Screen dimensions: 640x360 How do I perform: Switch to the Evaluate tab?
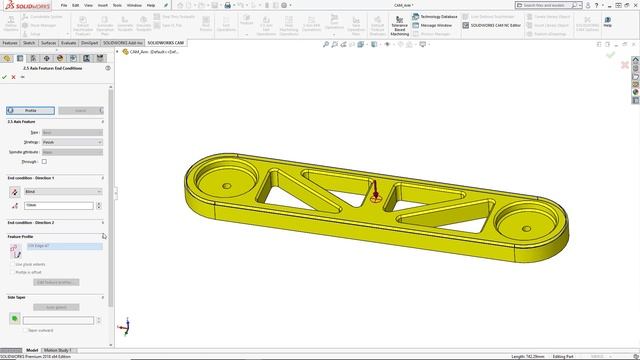pos(69,43)
